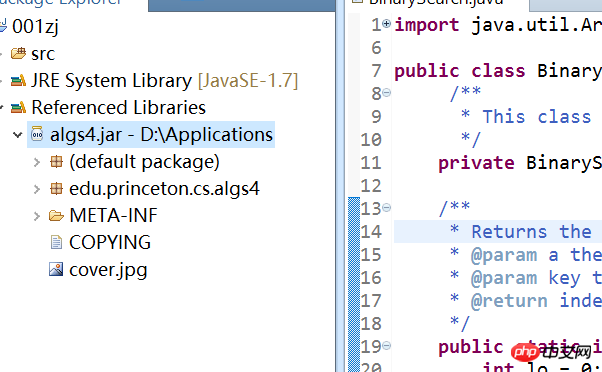Image resolution: width=602 pixels, height=372 pixels.
Task: Select the COPYING file label
Action: point(110,242)
